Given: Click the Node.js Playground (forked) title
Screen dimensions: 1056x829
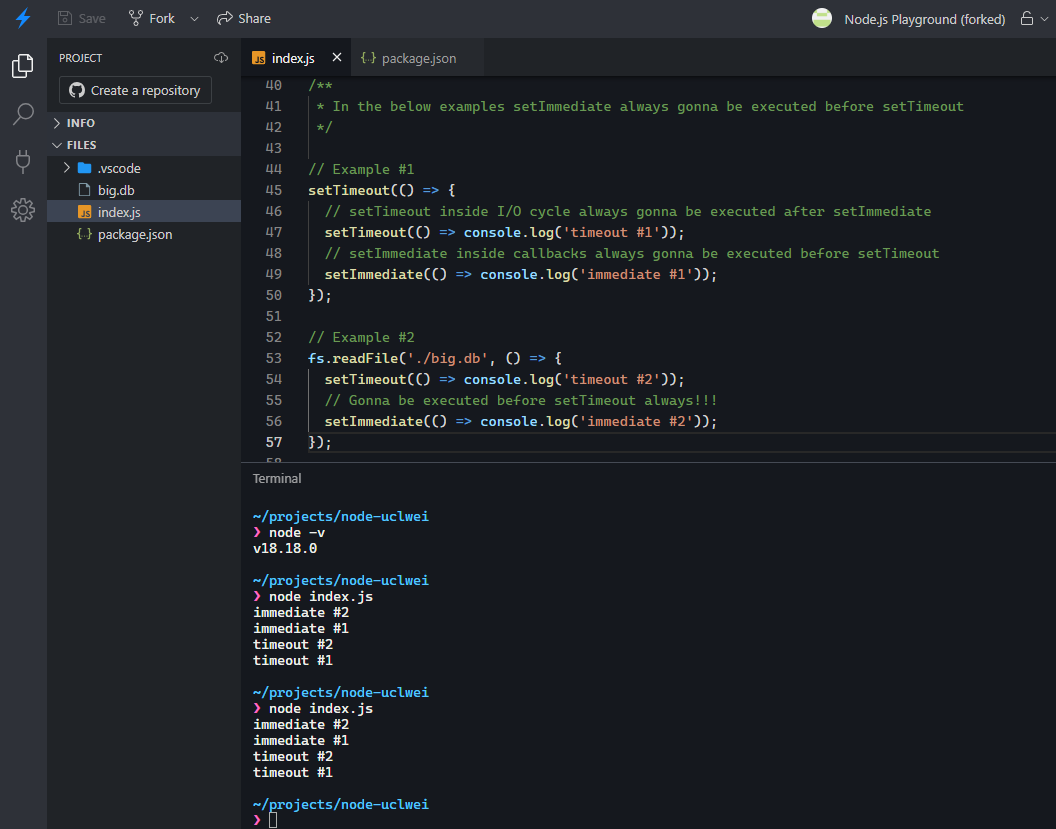Looking at the screenshot, I should pyautogui.click(x=924, y=19).
